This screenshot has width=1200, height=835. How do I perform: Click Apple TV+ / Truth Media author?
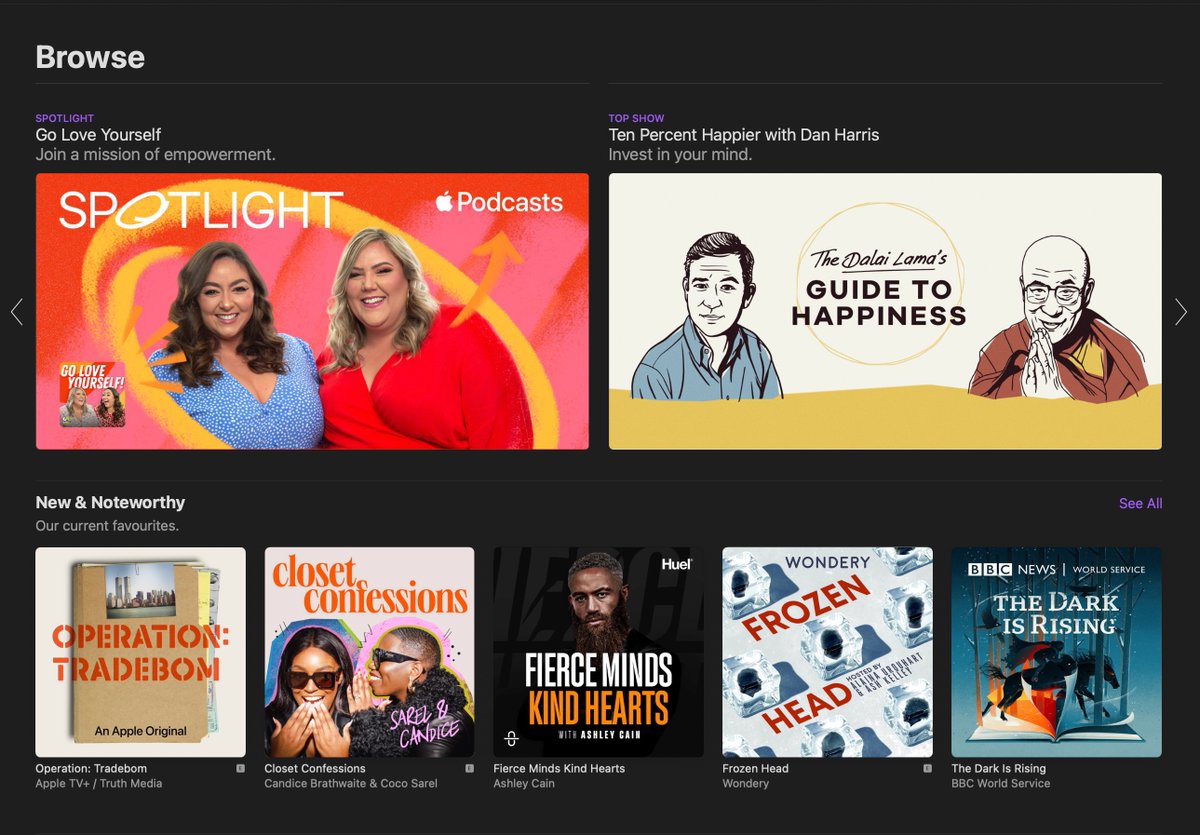point(98,784)
